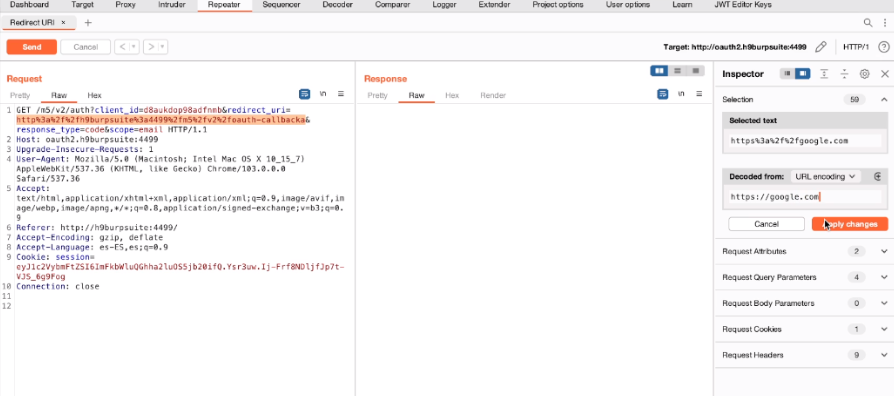Send the request
Image resolution: width=894 pixels, height=396 pixels.
(32, 47)
